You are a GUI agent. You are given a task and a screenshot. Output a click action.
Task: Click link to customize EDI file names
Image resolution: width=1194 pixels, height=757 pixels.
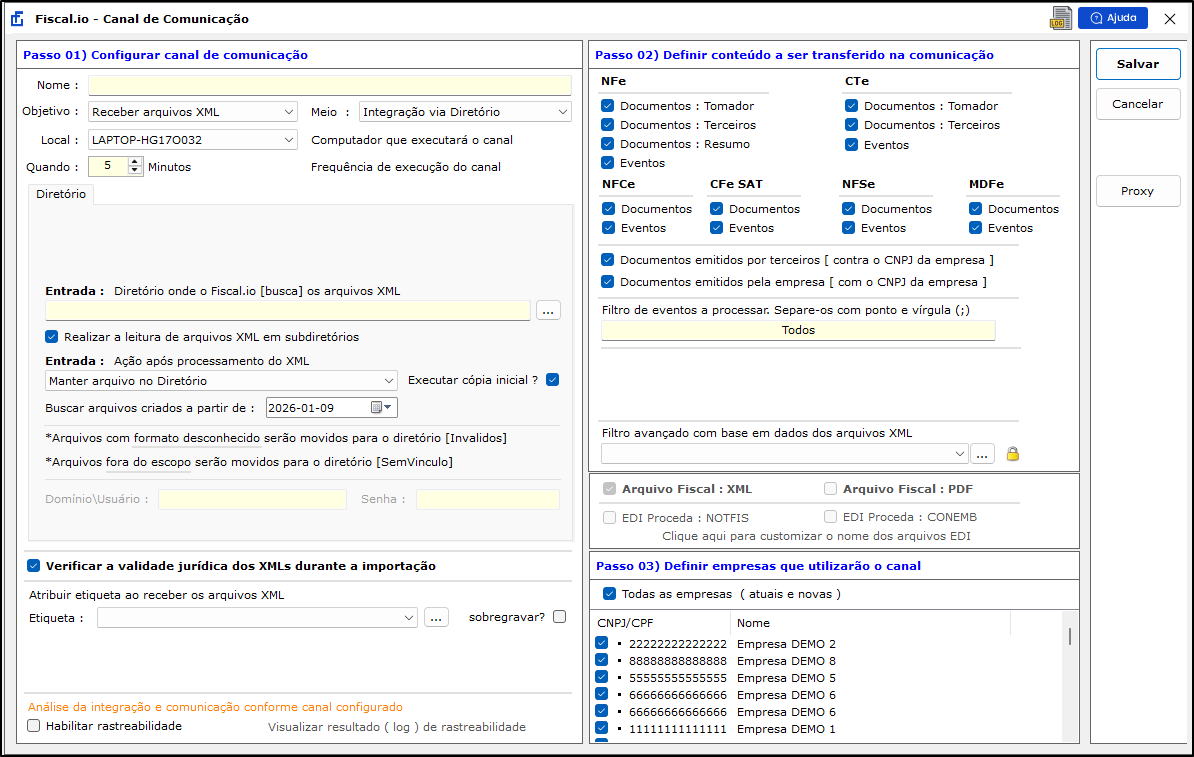[x=816, y=536]
